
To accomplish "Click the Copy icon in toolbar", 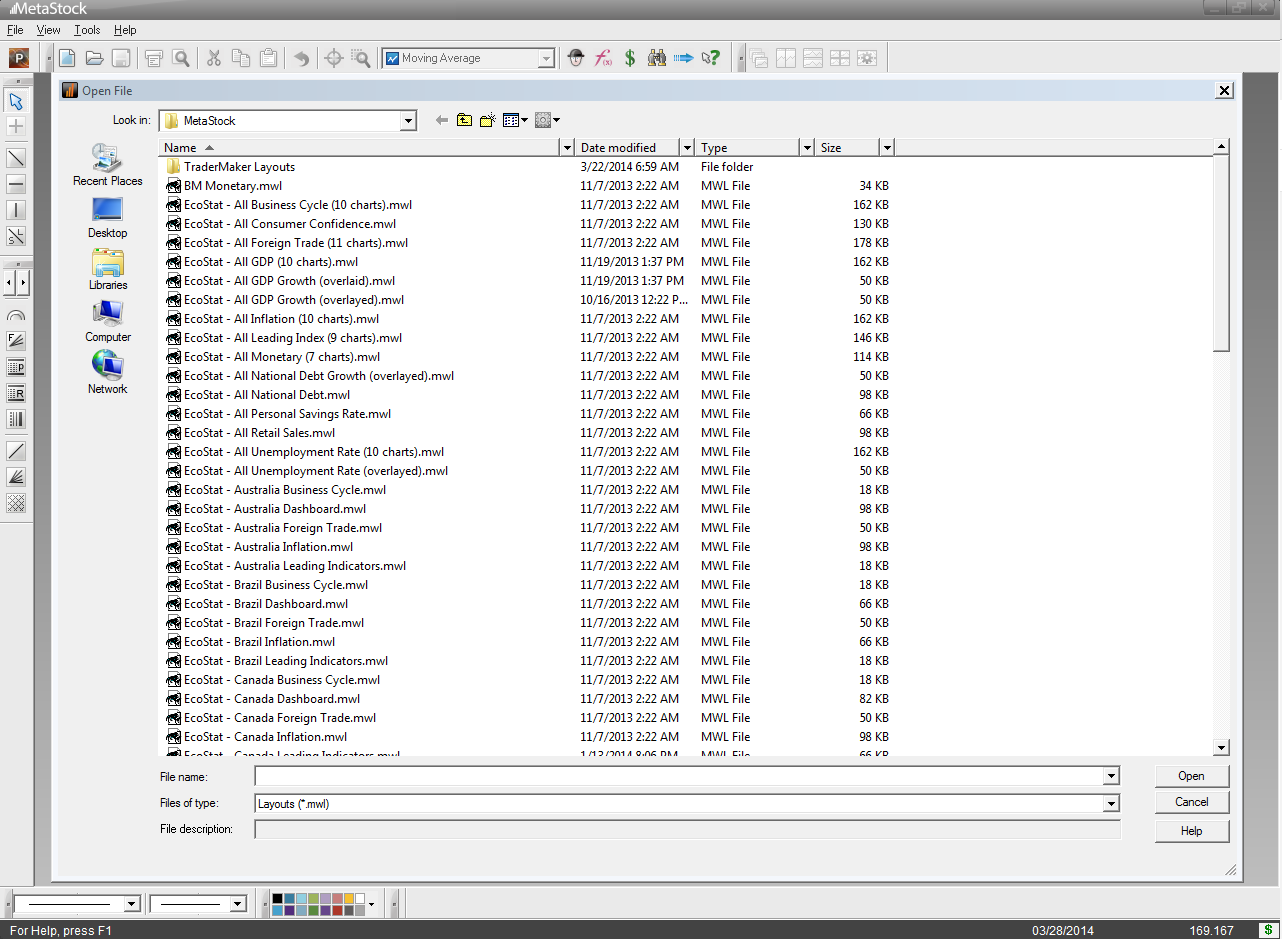I will point(241,58).
